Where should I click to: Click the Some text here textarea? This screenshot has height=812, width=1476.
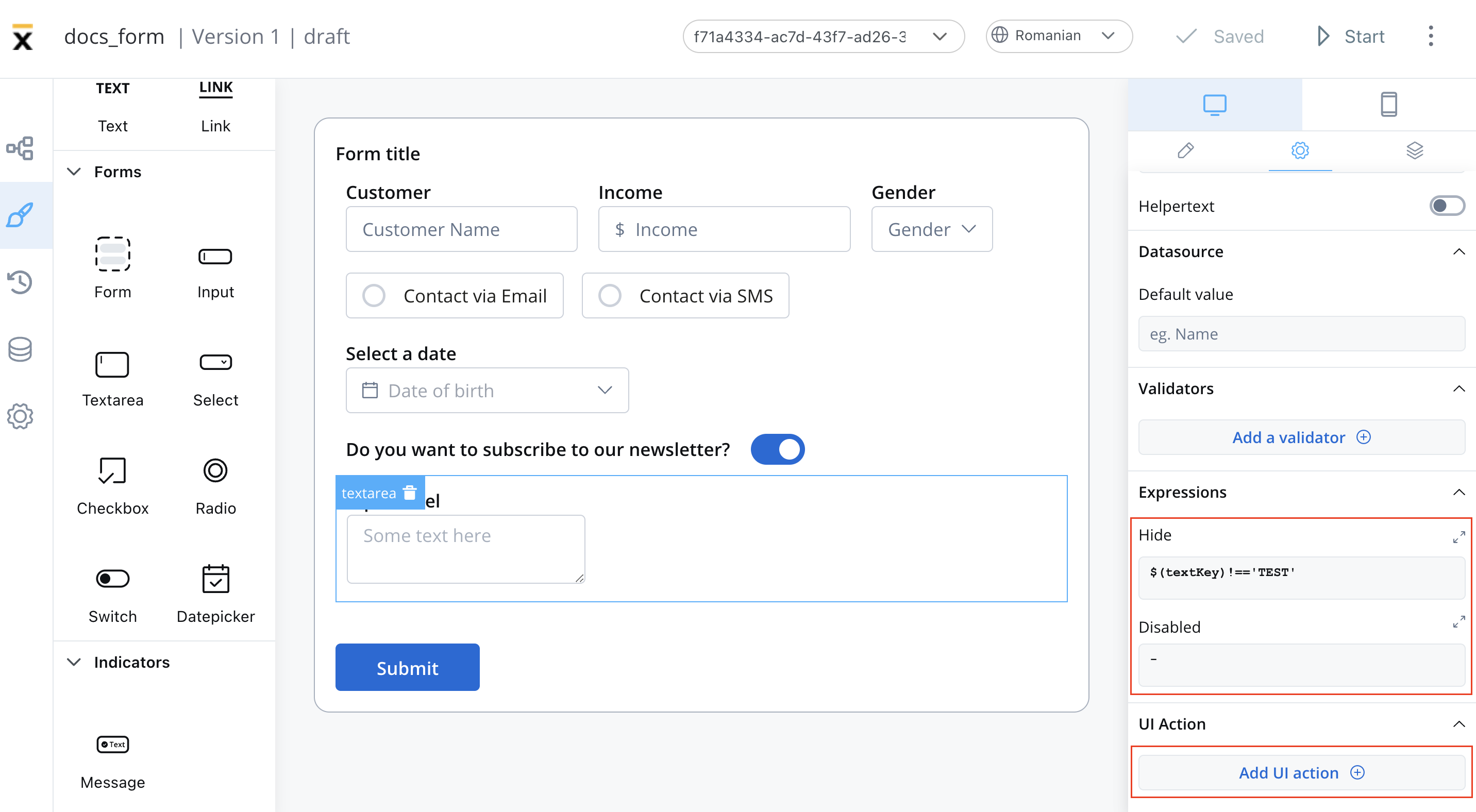click(466, 549)
